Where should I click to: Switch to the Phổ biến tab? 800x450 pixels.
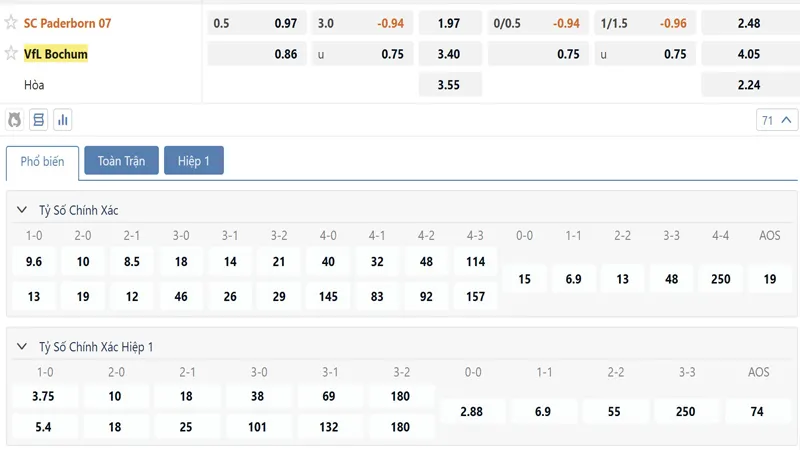pos(42,162)
